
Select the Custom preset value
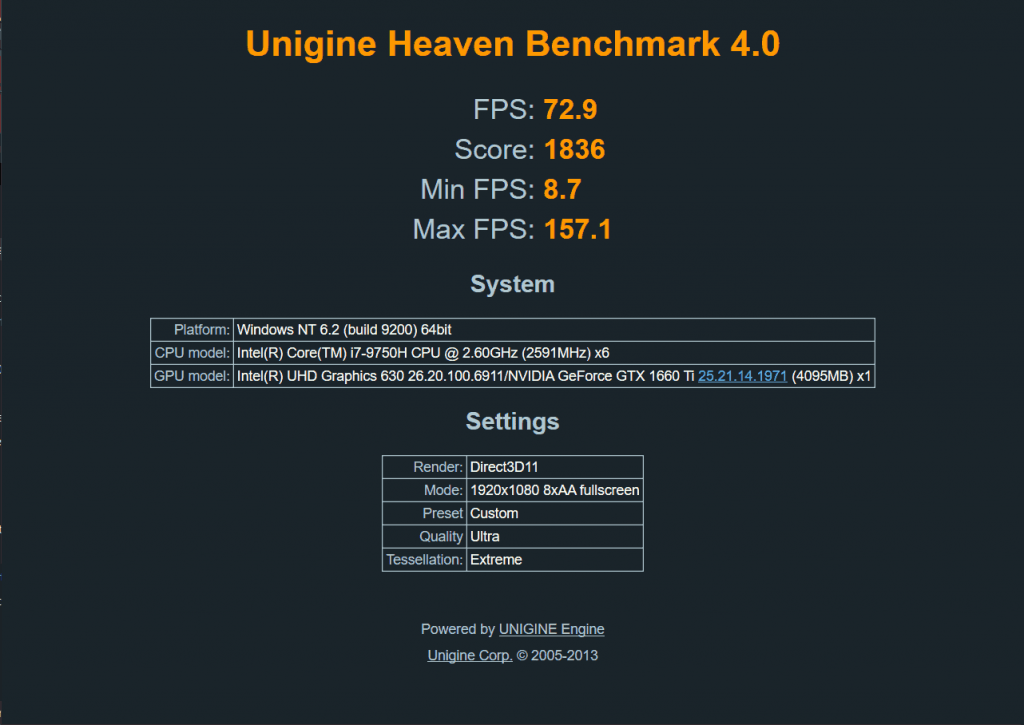[x=555, y=513]
